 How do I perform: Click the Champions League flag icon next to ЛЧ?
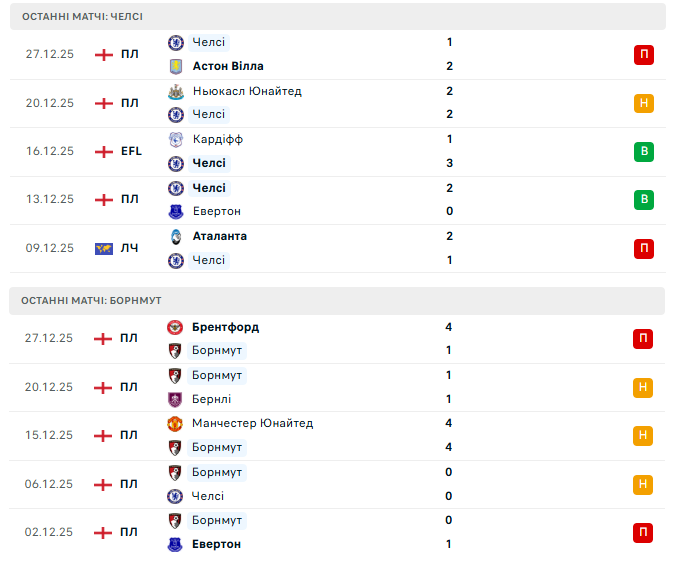coord(103,248)
